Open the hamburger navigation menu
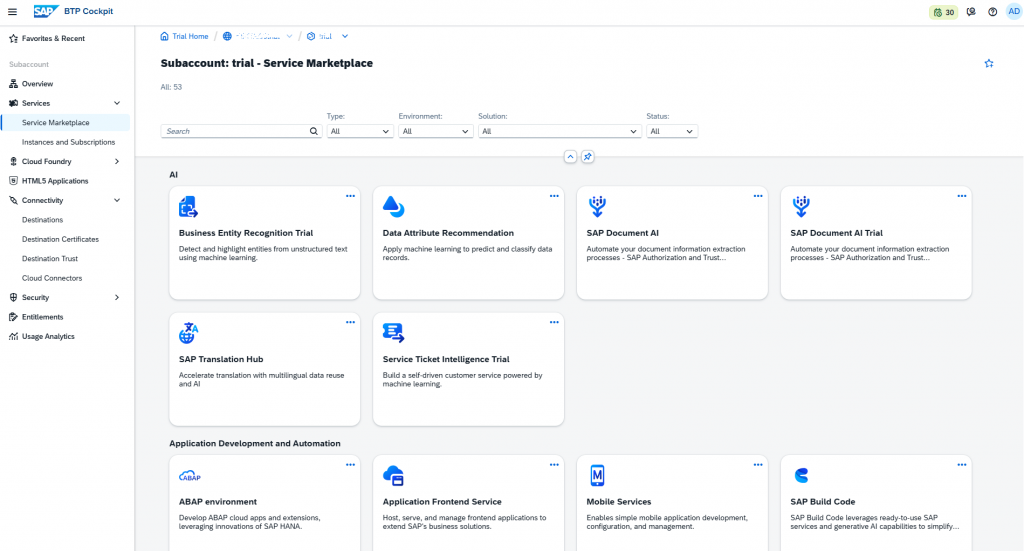1024x551 pixels. coord(12,12)
